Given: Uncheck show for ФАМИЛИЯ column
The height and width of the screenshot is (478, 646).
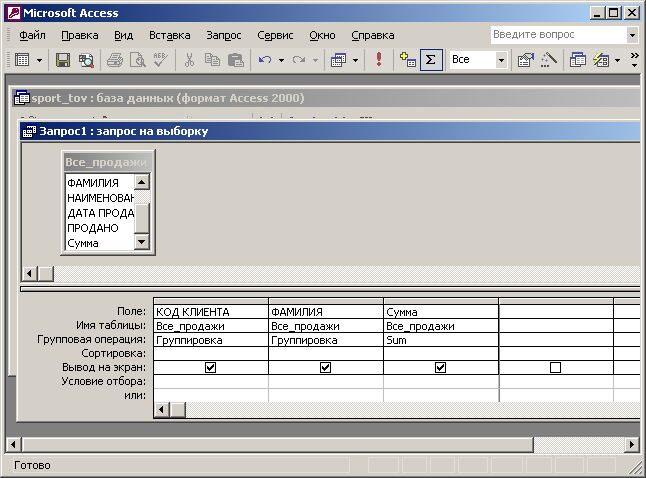Looking at the screenshot, I should click(325, 367).
